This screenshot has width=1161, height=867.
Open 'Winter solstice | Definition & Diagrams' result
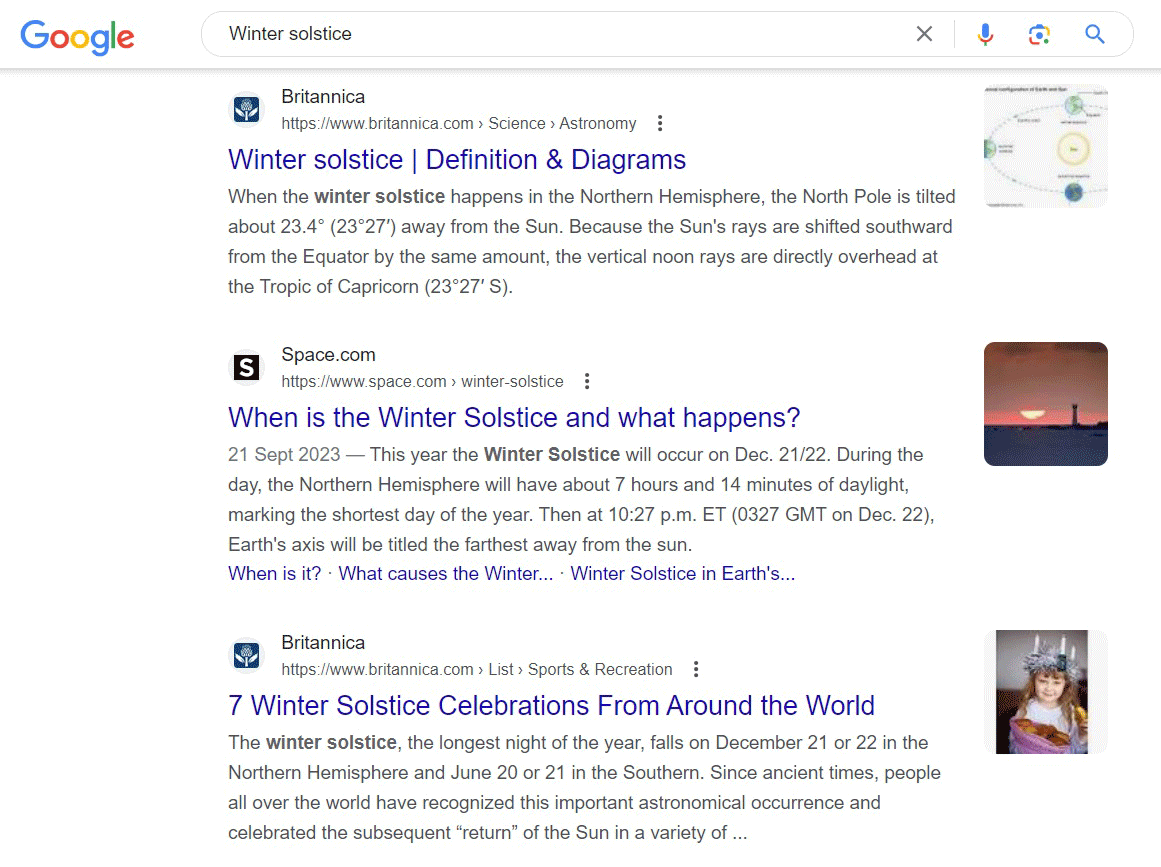(456, 160)
